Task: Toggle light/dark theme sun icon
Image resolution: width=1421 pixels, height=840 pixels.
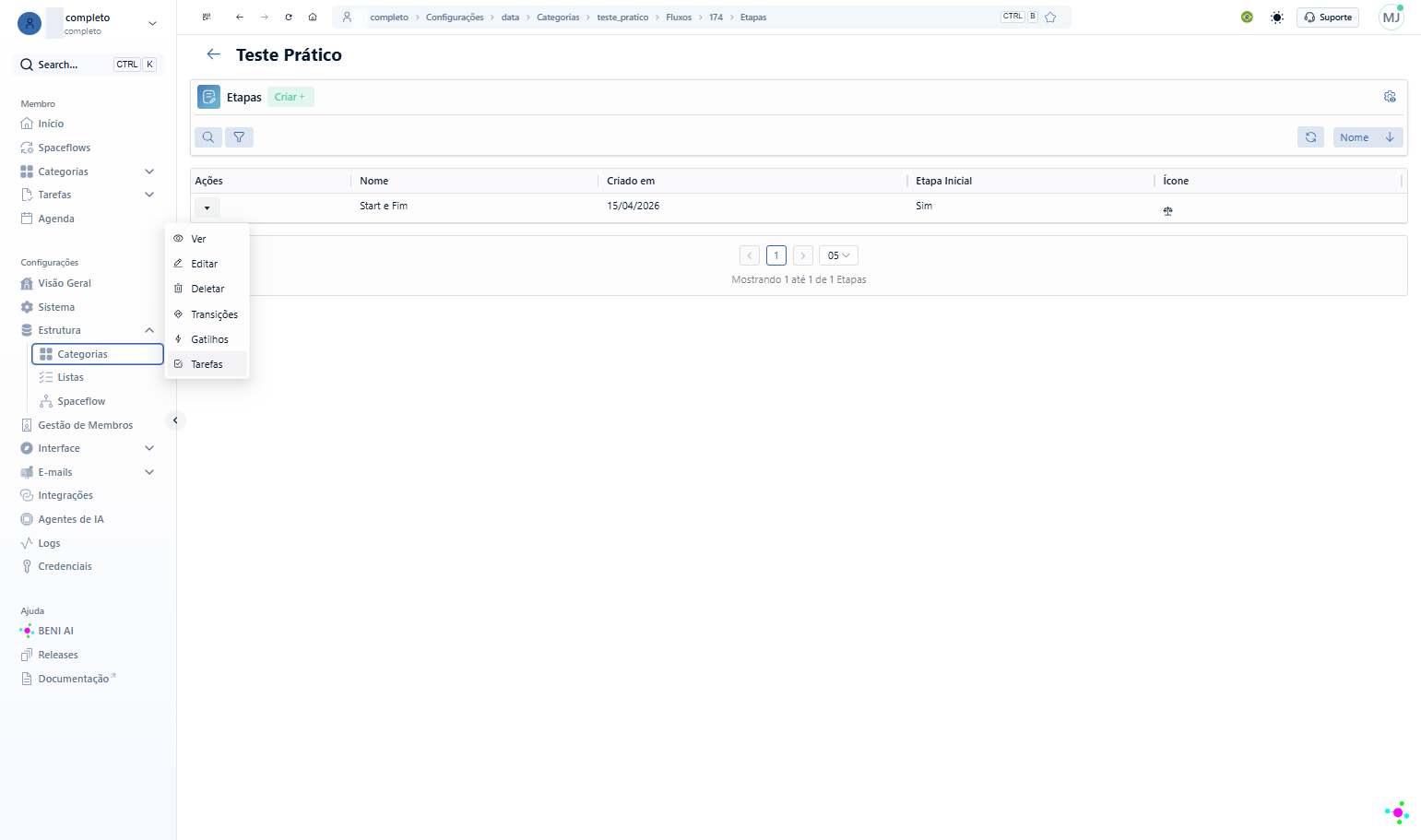Action: point(1277,17)
